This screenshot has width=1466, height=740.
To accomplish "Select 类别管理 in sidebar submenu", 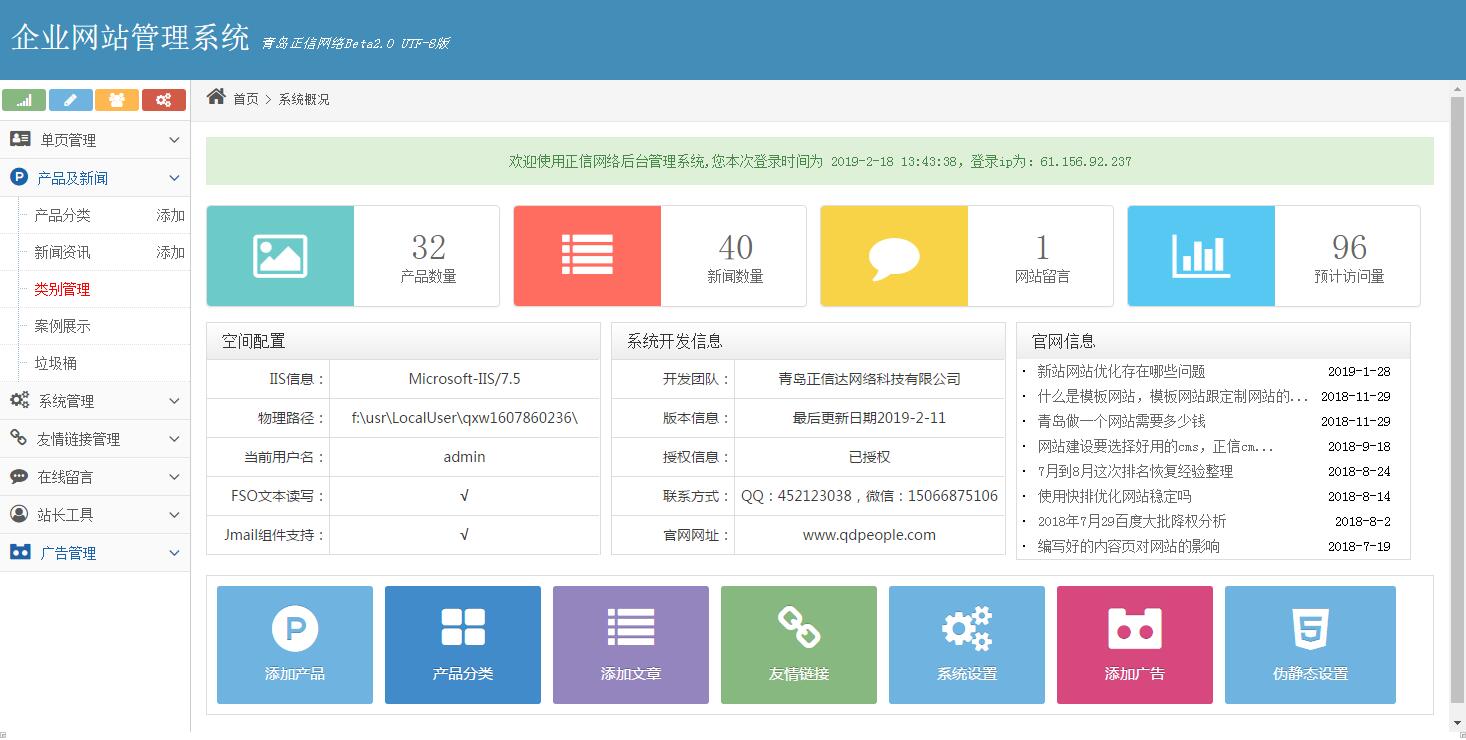I will pyautogui.click(x=62, y=289).
